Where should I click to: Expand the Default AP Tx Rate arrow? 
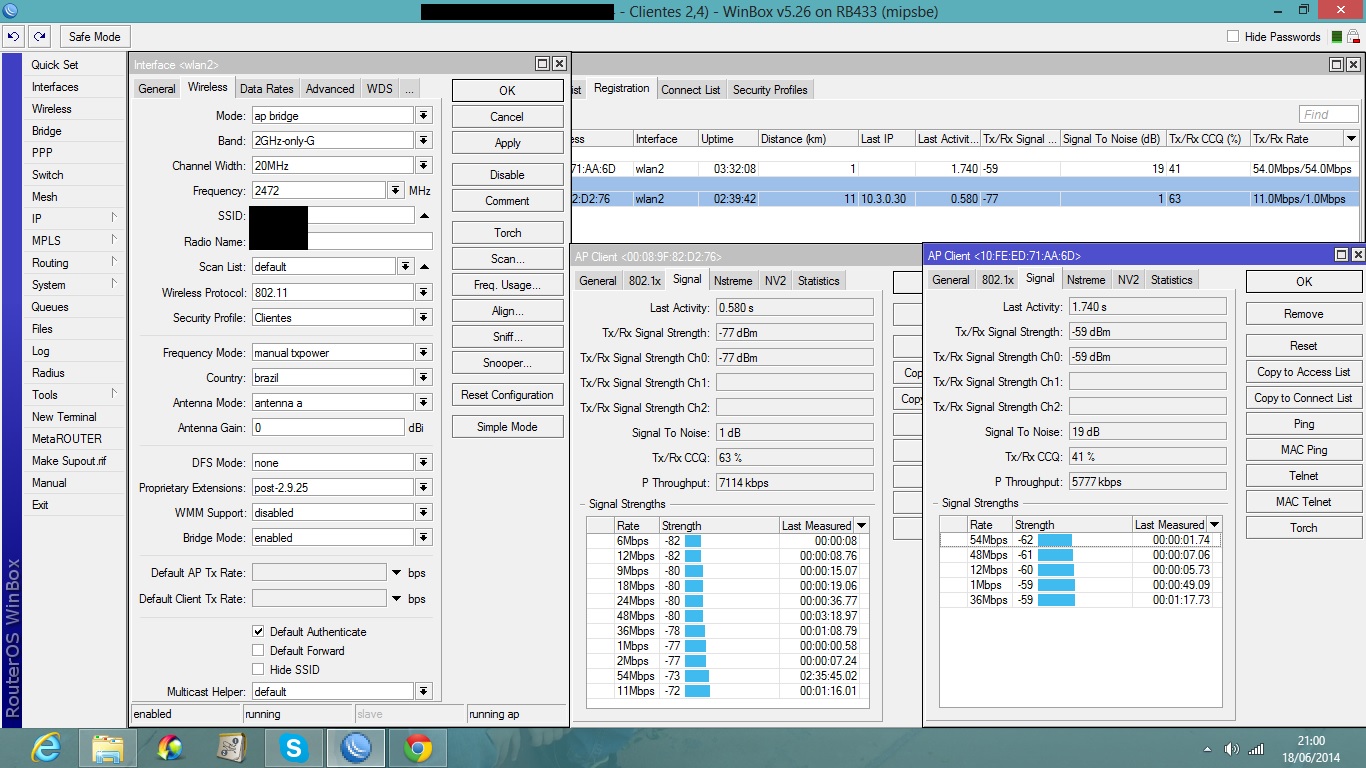[396, 573]
